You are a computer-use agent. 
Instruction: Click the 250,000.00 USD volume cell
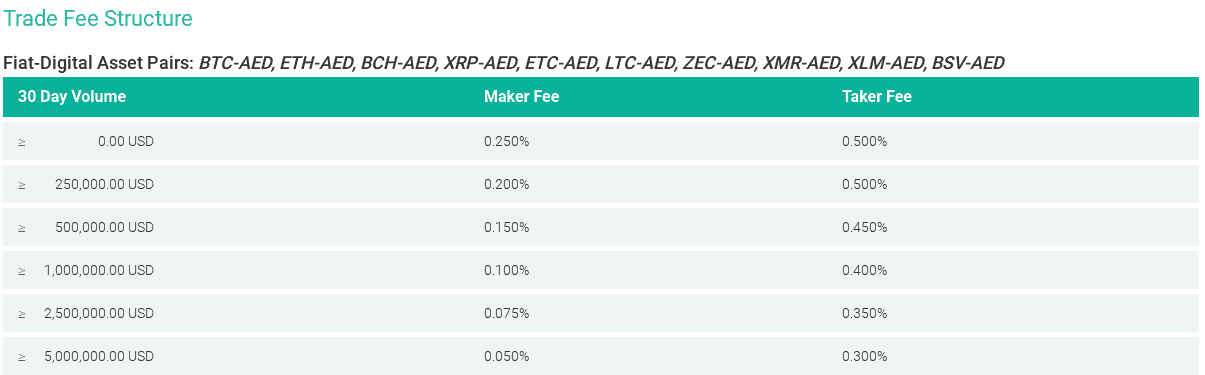(105, 184)
